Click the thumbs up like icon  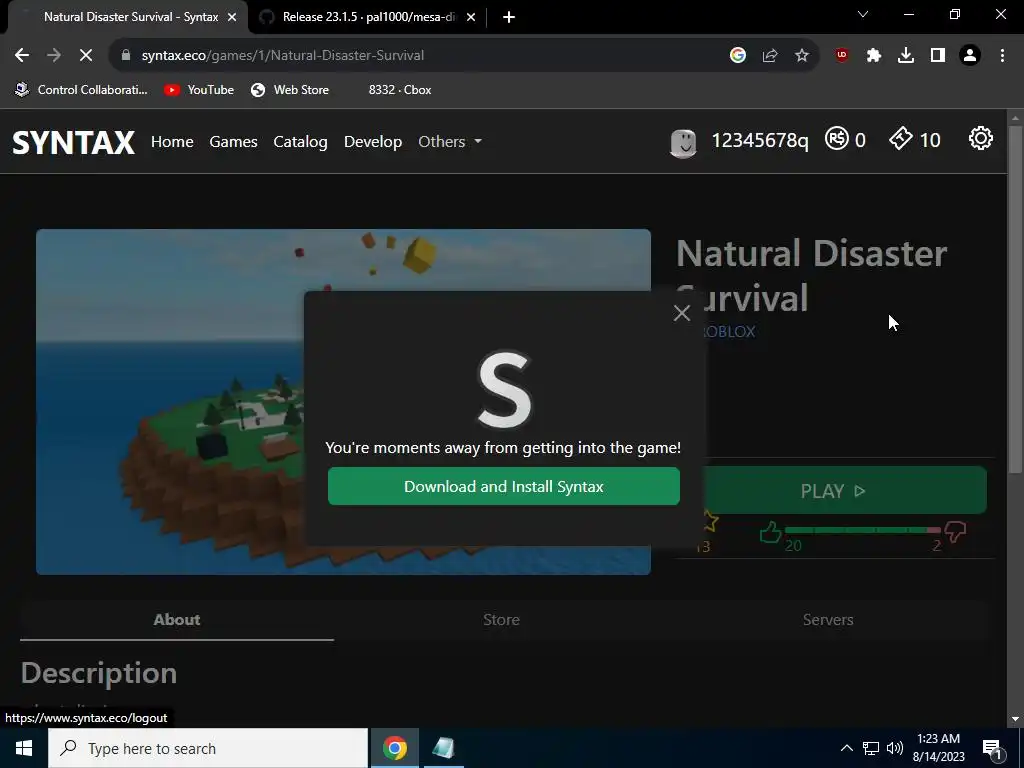[771, 532]
